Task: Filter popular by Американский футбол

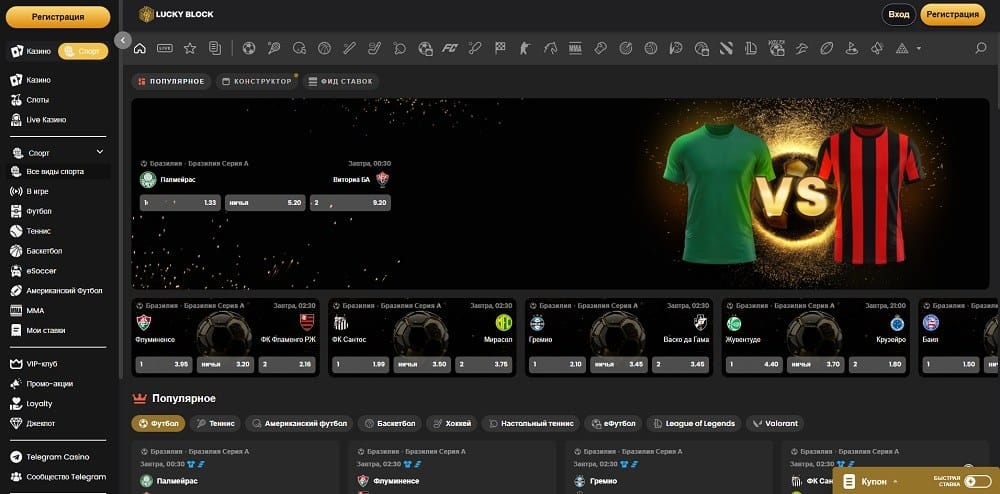Action: coord(300,423)
